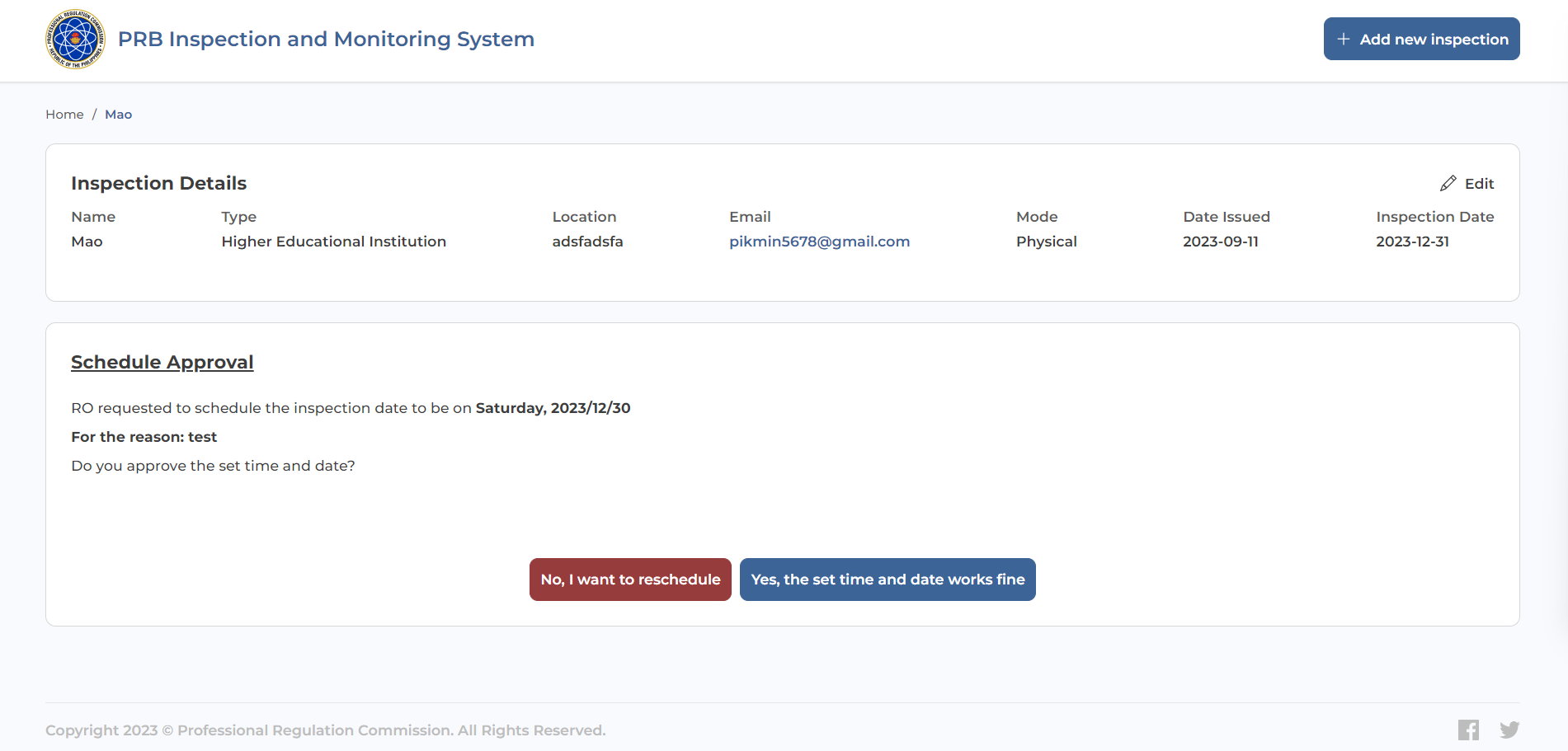1568x751 pixels.
Task: Click the Edit label text
Action: tap(1479, 184)
